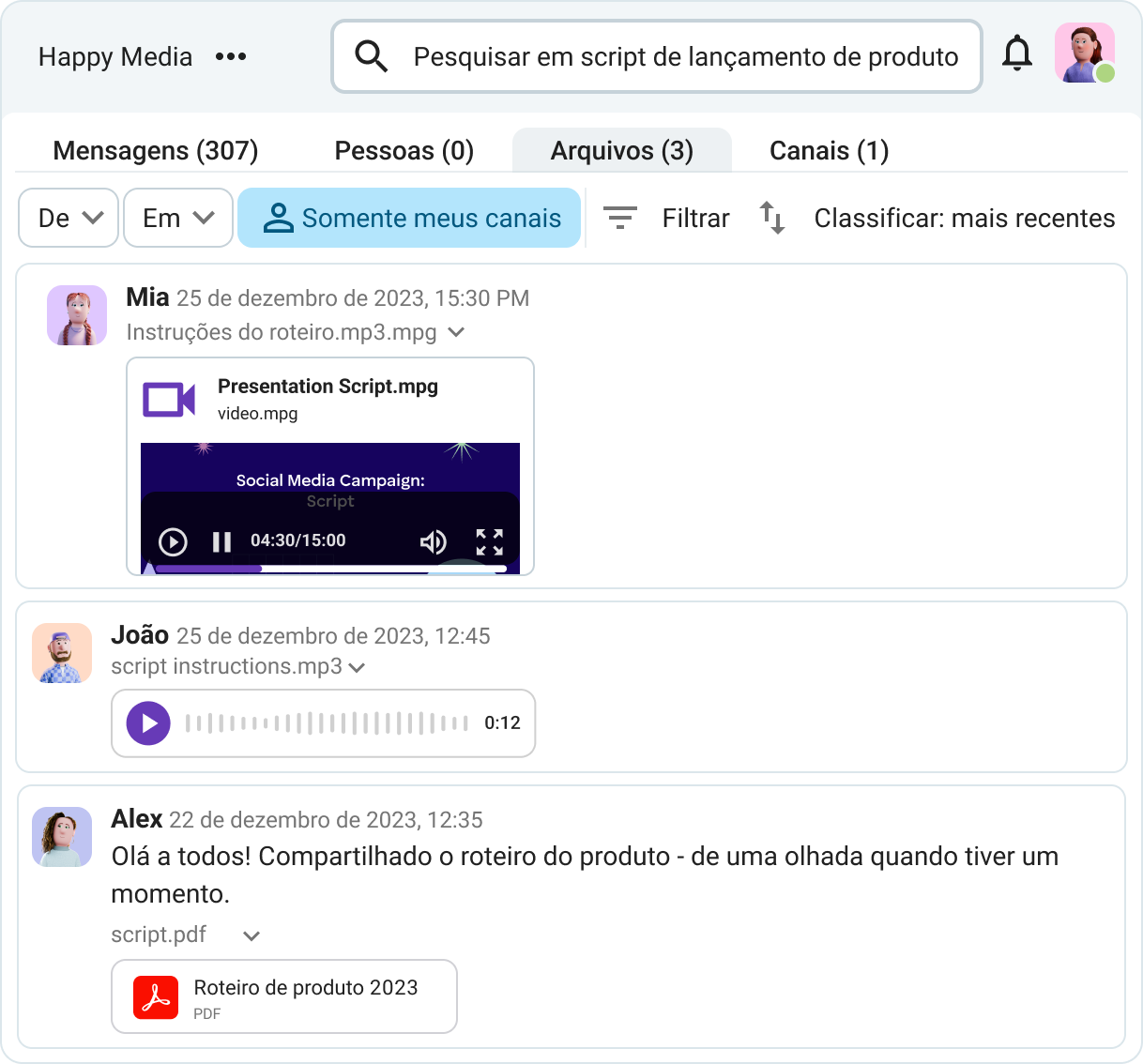Open the notification bell

click(1017, 56)
